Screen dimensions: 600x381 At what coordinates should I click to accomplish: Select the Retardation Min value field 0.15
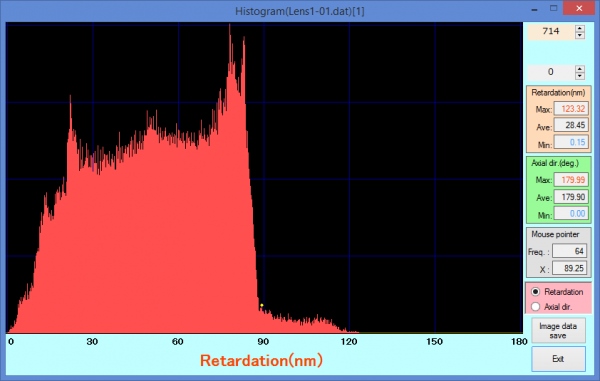point(571,142)
